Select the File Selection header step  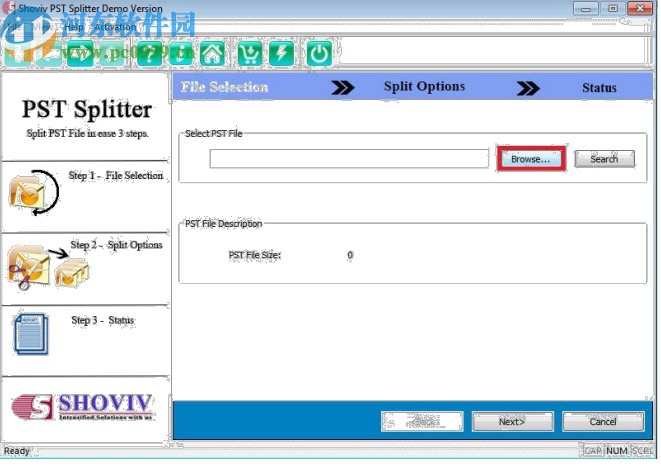coord(224,87)
